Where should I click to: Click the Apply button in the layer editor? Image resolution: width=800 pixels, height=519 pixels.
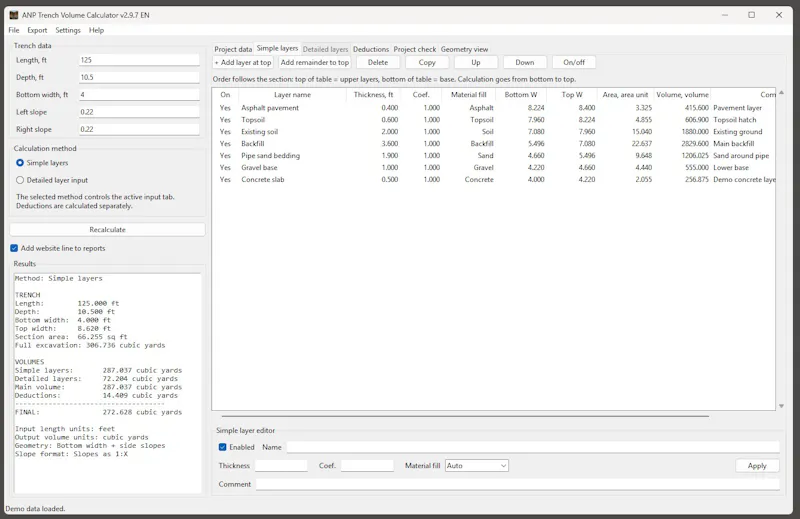tap(757, 465)
